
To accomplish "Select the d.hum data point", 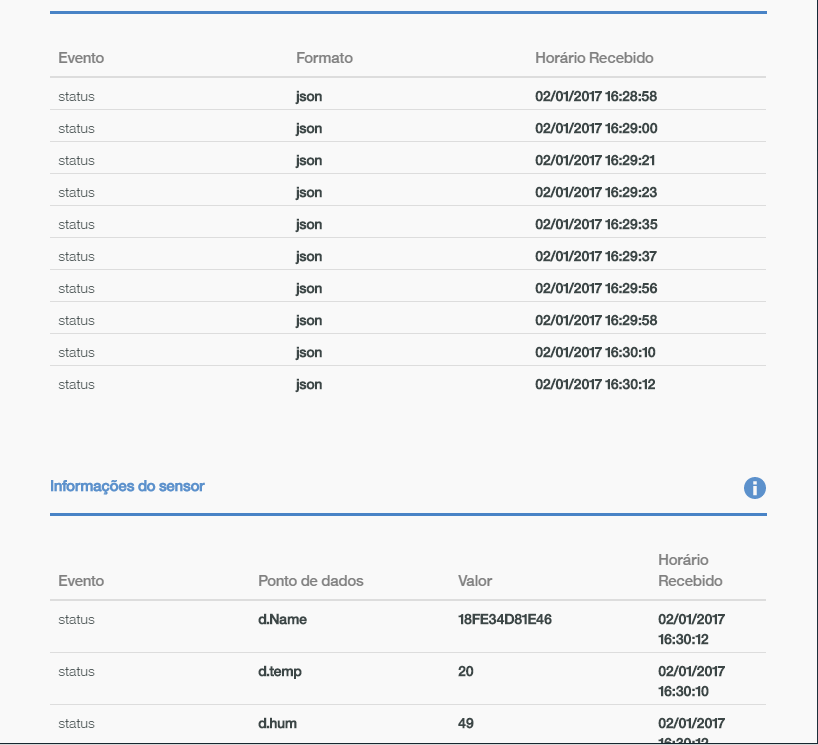I will click(x=277, y=724).
